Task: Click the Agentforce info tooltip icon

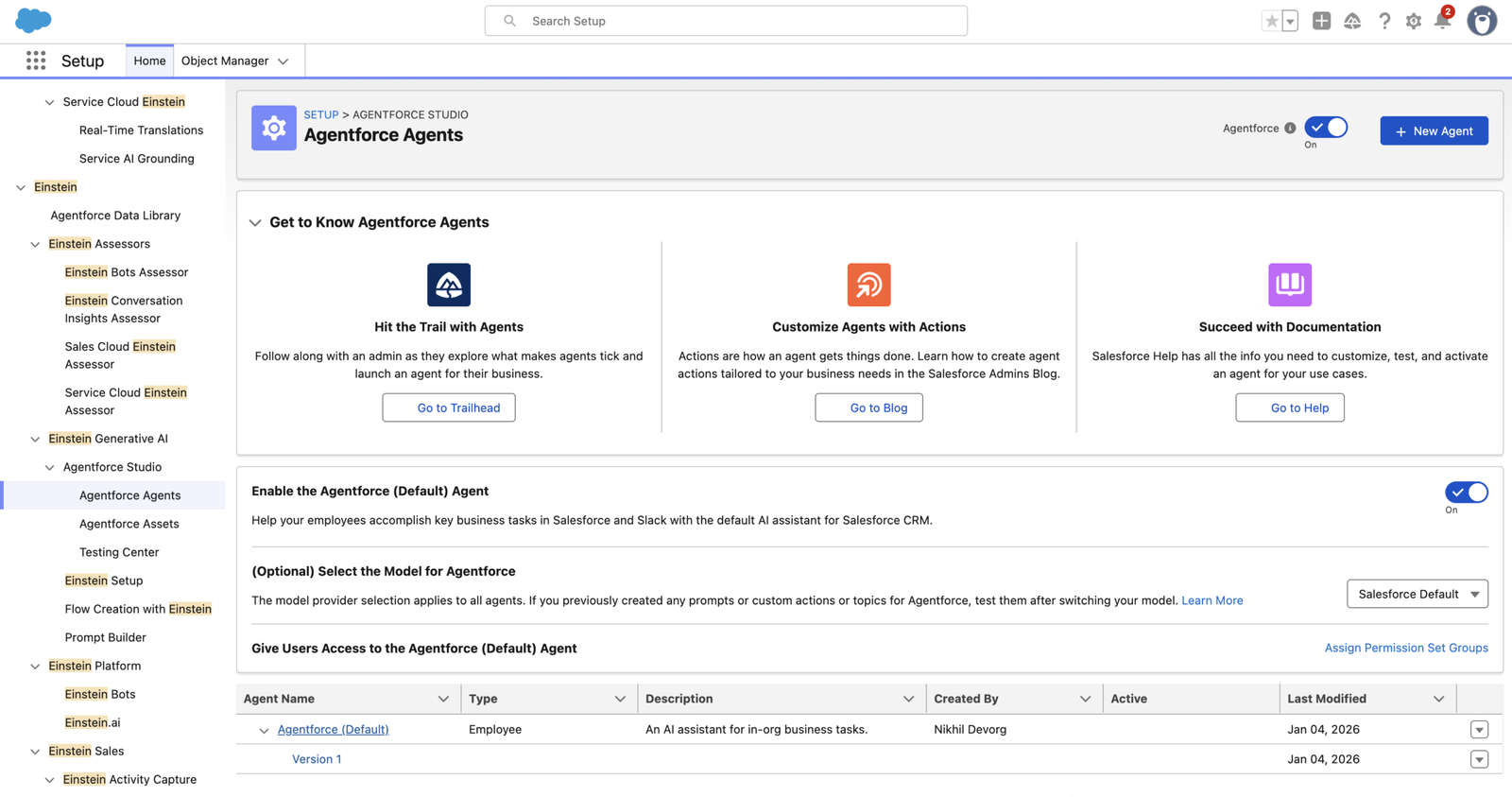Action: 1290,129
